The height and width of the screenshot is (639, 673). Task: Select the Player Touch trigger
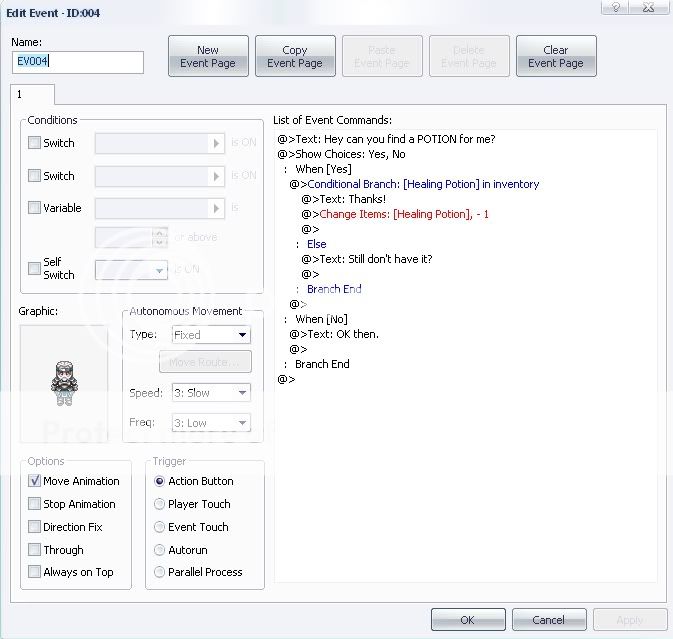point(160,504)
